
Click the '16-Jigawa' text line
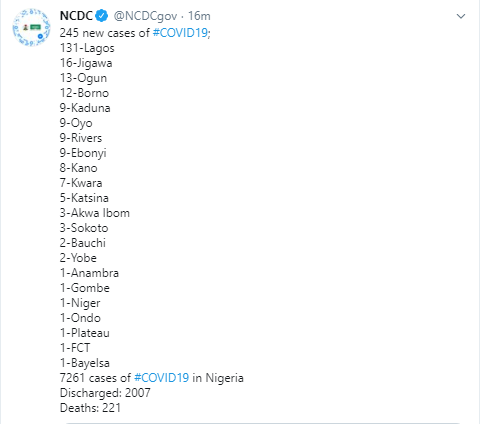86,63
